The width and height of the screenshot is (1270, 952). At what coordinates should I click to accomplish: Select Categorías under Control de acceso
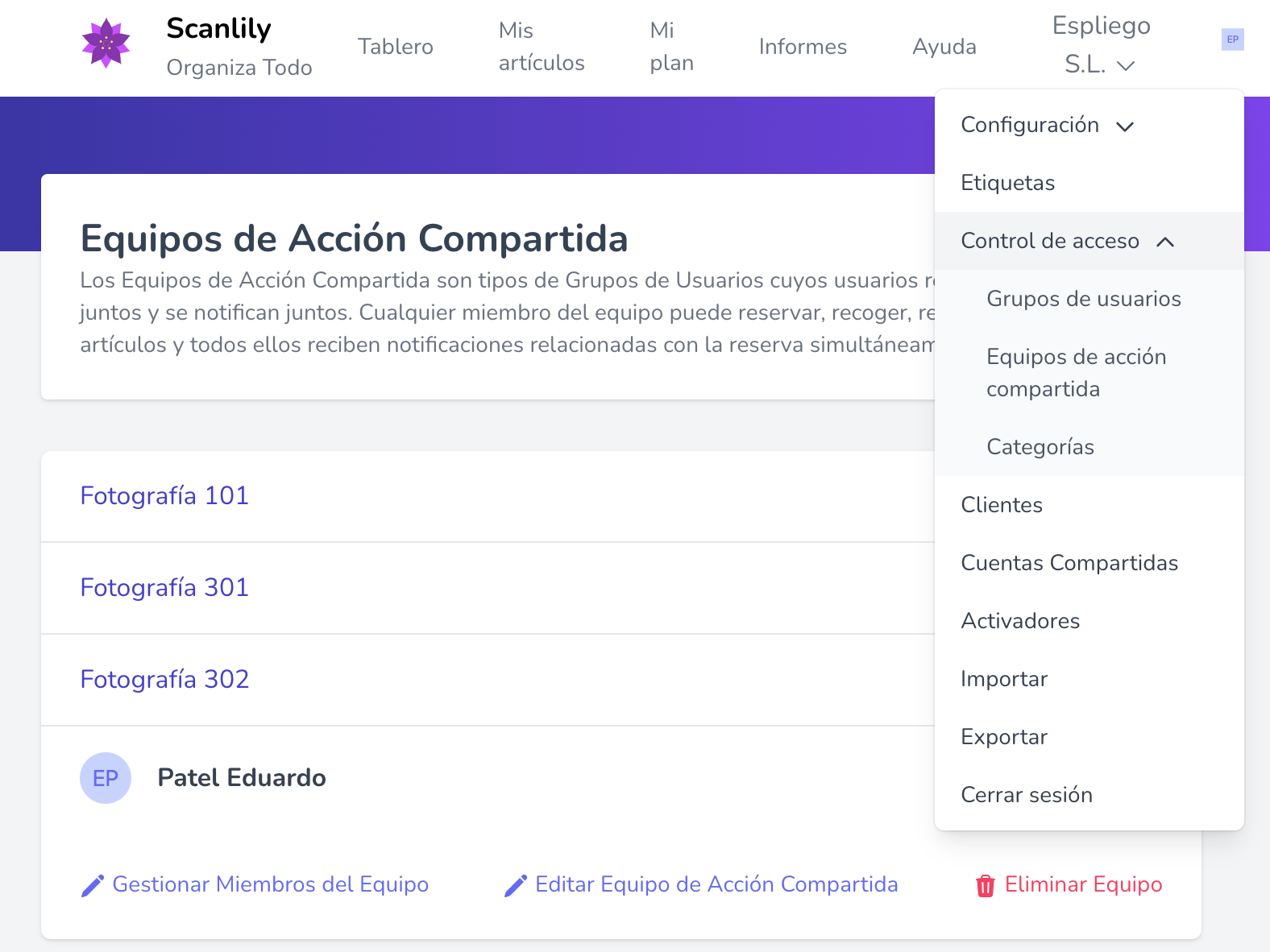1040,446
